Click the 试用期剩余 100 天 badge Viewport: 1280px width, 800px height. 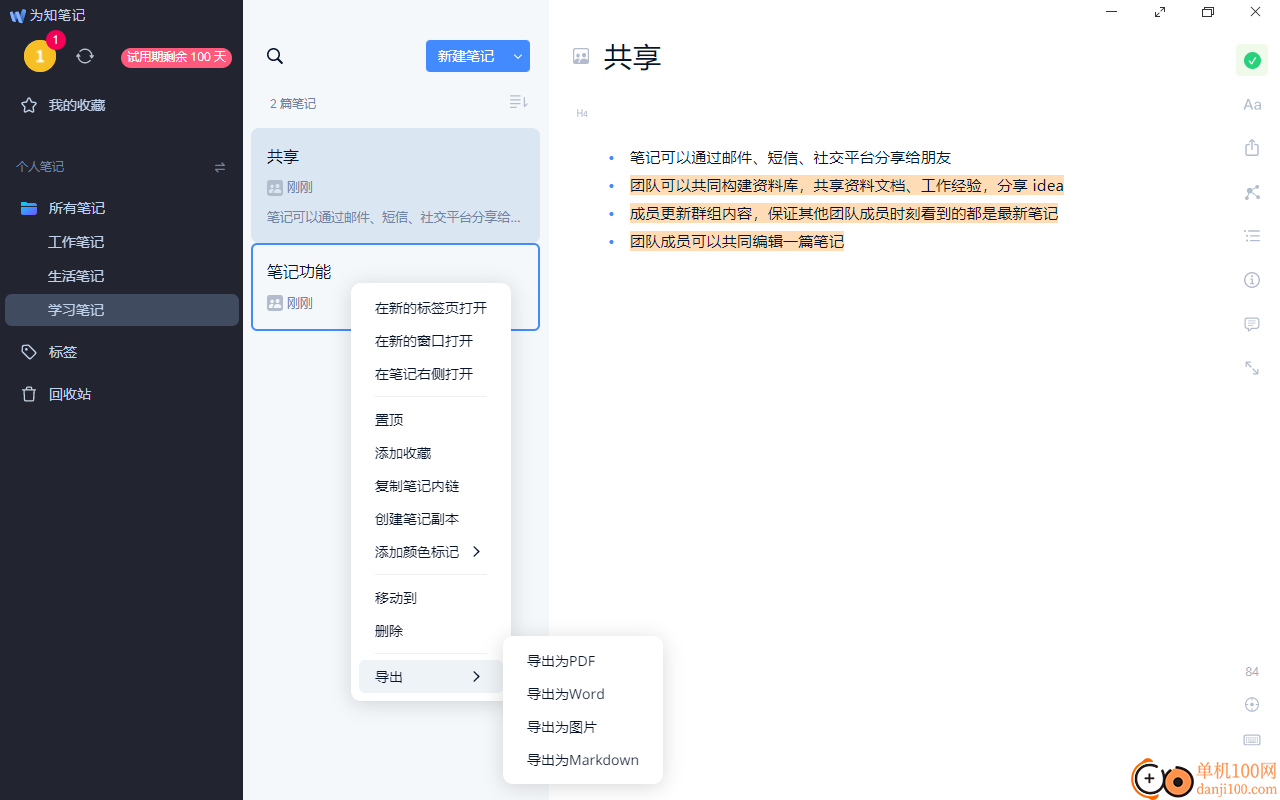click(176, 57)
